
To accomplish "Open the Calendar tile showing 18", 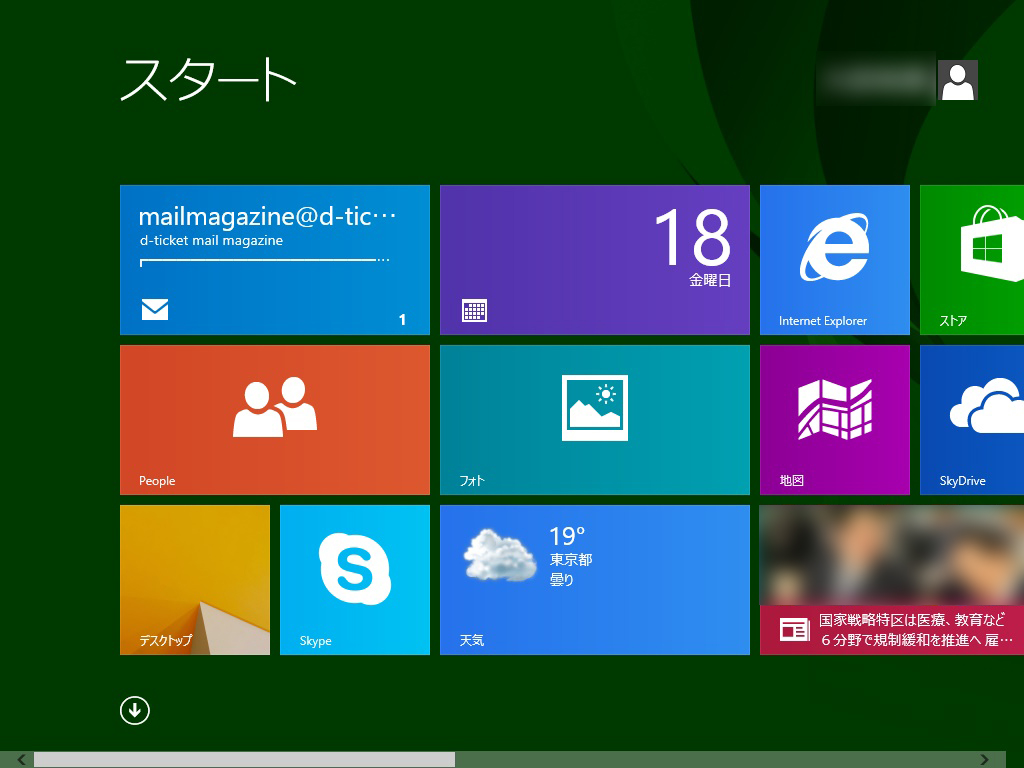I will (x=595, y=260).
